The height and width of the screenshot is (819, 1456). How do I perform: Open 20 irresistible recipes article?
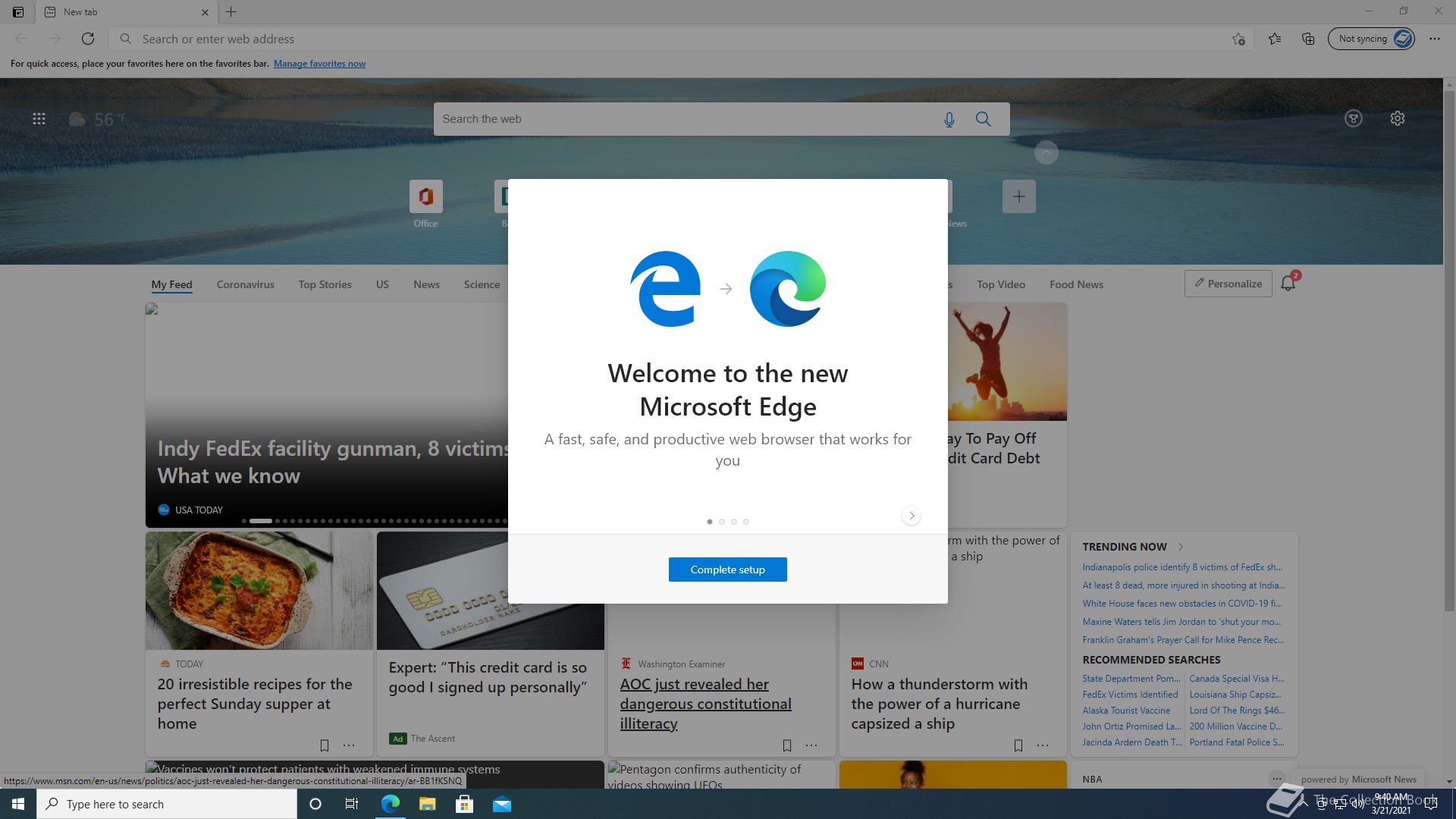[255, 704]
